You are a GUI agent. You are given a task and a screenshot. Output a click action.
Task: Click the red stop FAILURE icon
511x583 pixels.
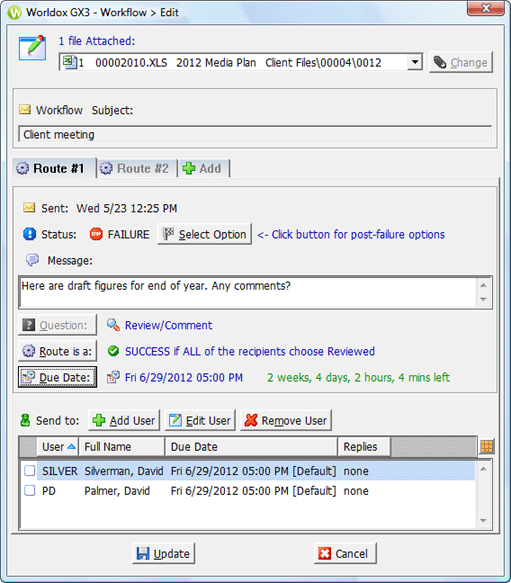click(96, 234)
